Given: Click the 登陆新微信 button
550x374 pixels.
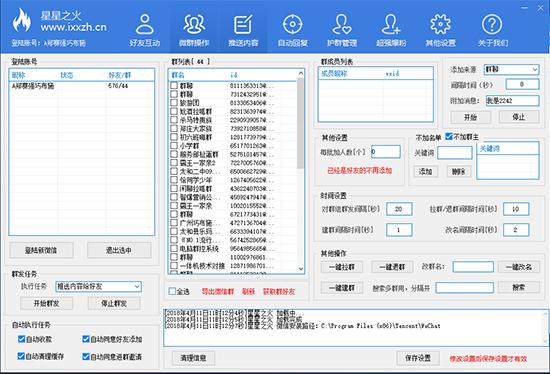Looking at the screenshot, I should pyautogui.click(x=41, y=250).
